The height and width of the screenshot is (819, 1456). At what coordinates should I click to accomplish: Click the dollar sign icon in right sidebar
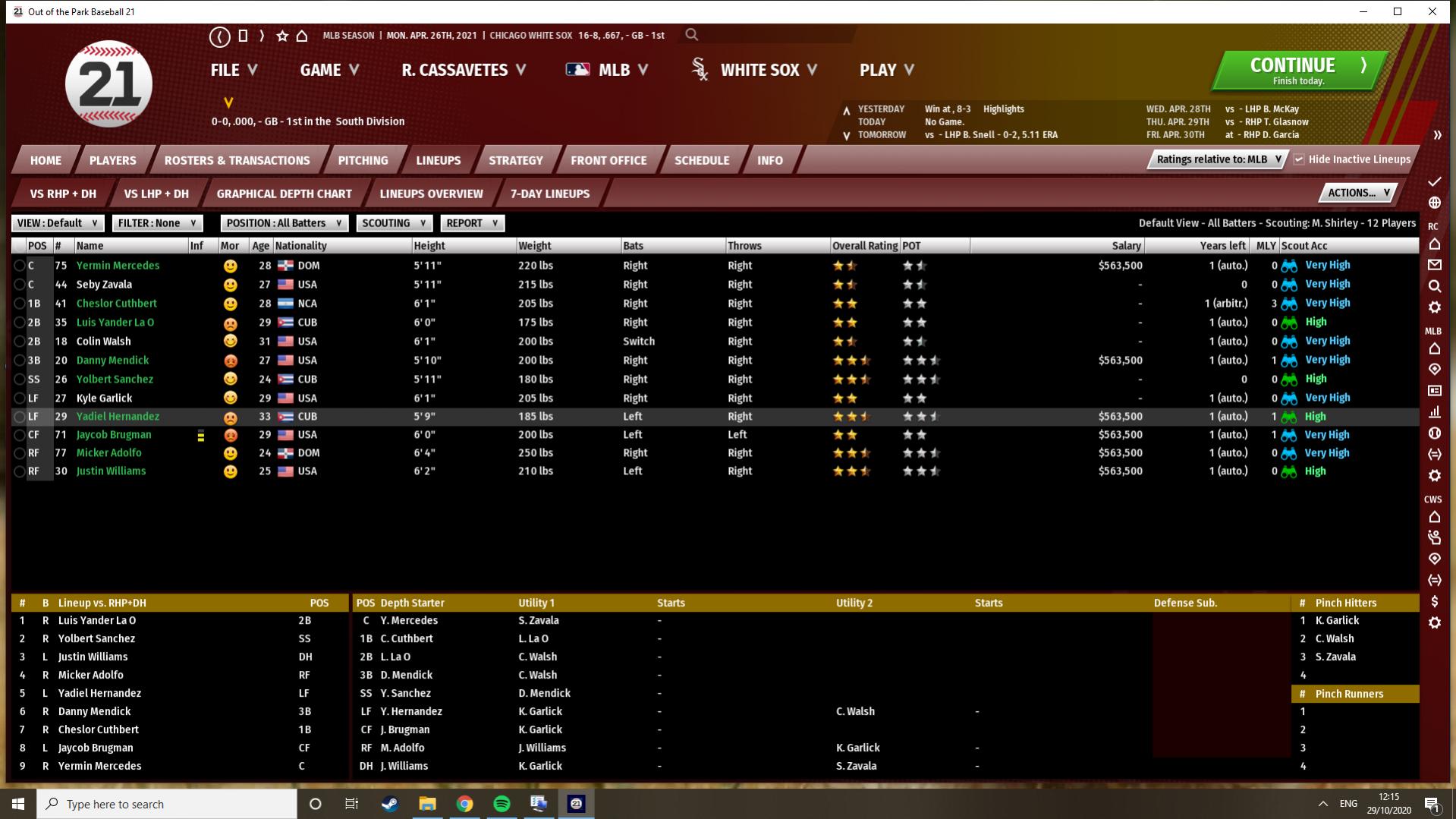1434,601
